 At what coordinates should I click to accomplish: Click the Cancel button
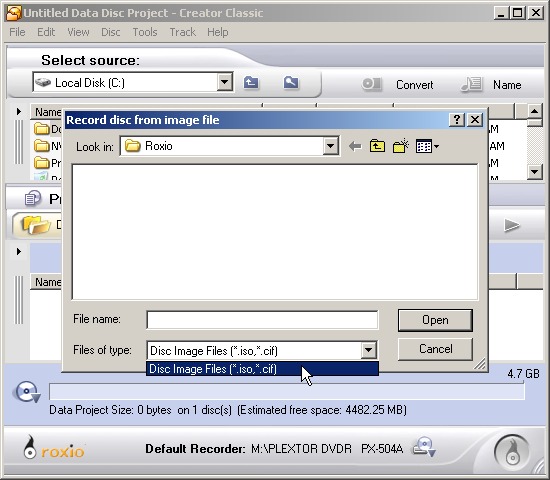(435, 349)
